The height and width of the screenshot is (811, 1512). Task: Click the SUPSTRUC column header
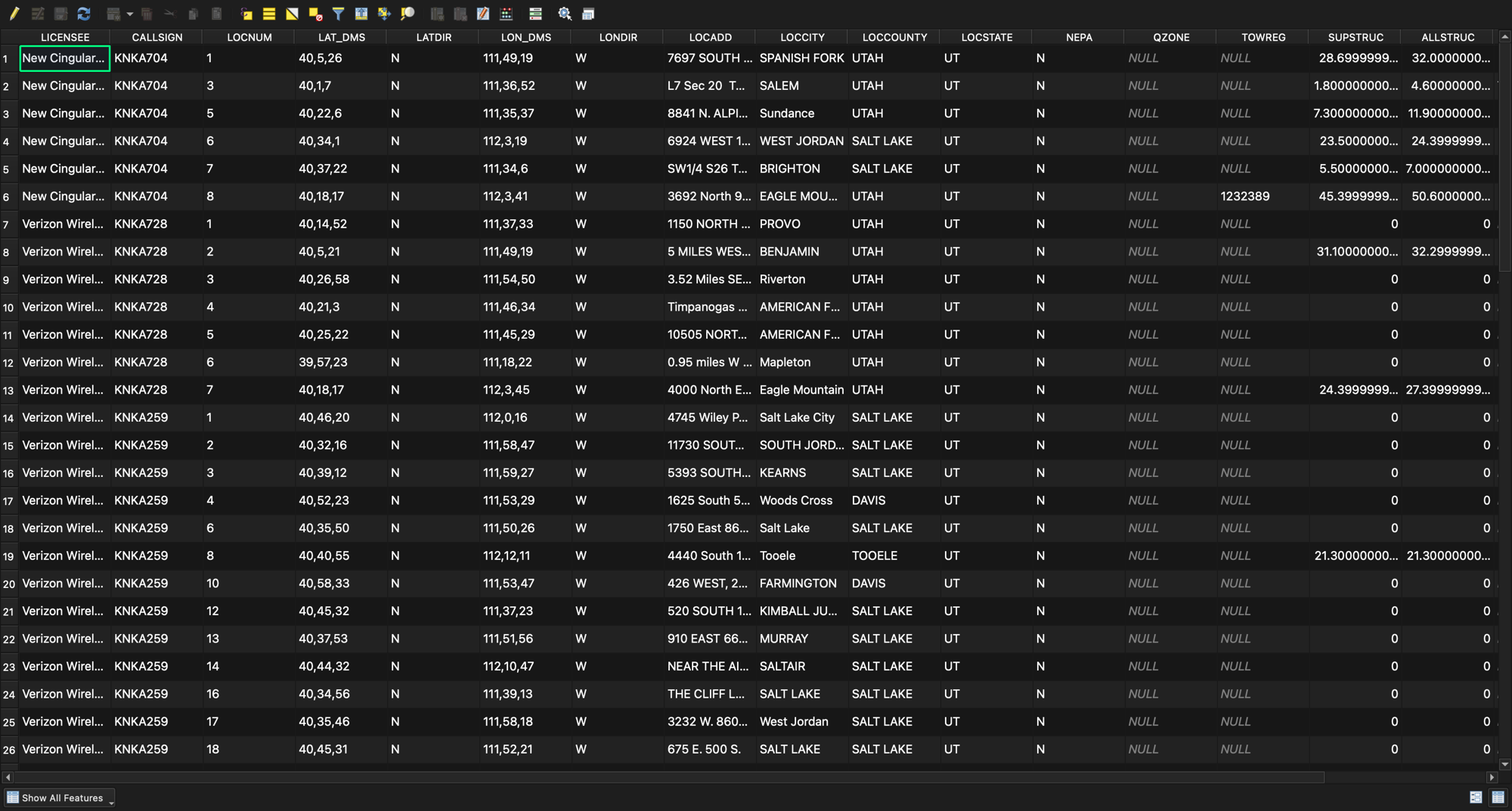[1356, 37]
